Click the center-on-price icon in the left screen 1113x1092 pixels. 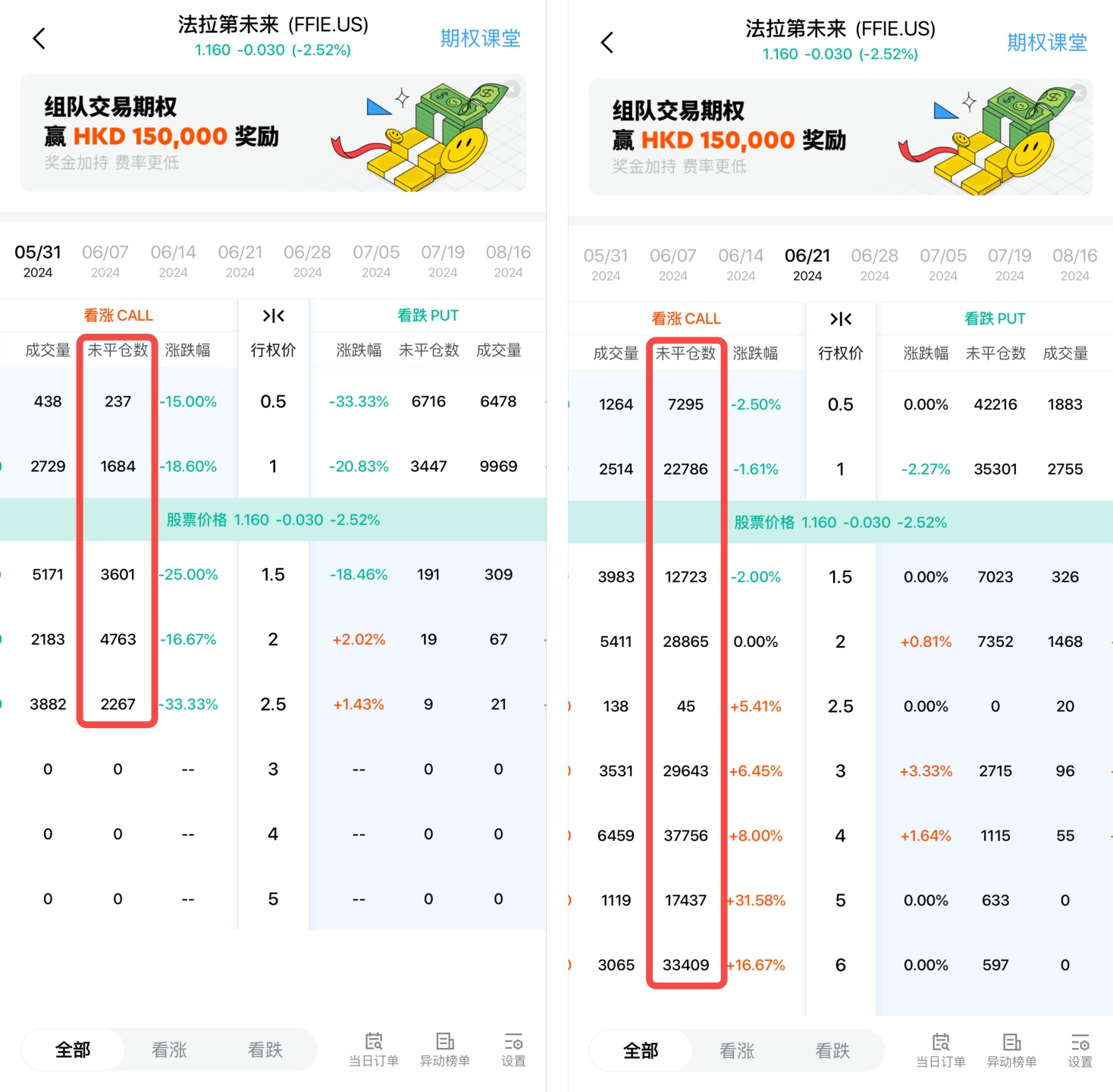click(x=274, y=315)
